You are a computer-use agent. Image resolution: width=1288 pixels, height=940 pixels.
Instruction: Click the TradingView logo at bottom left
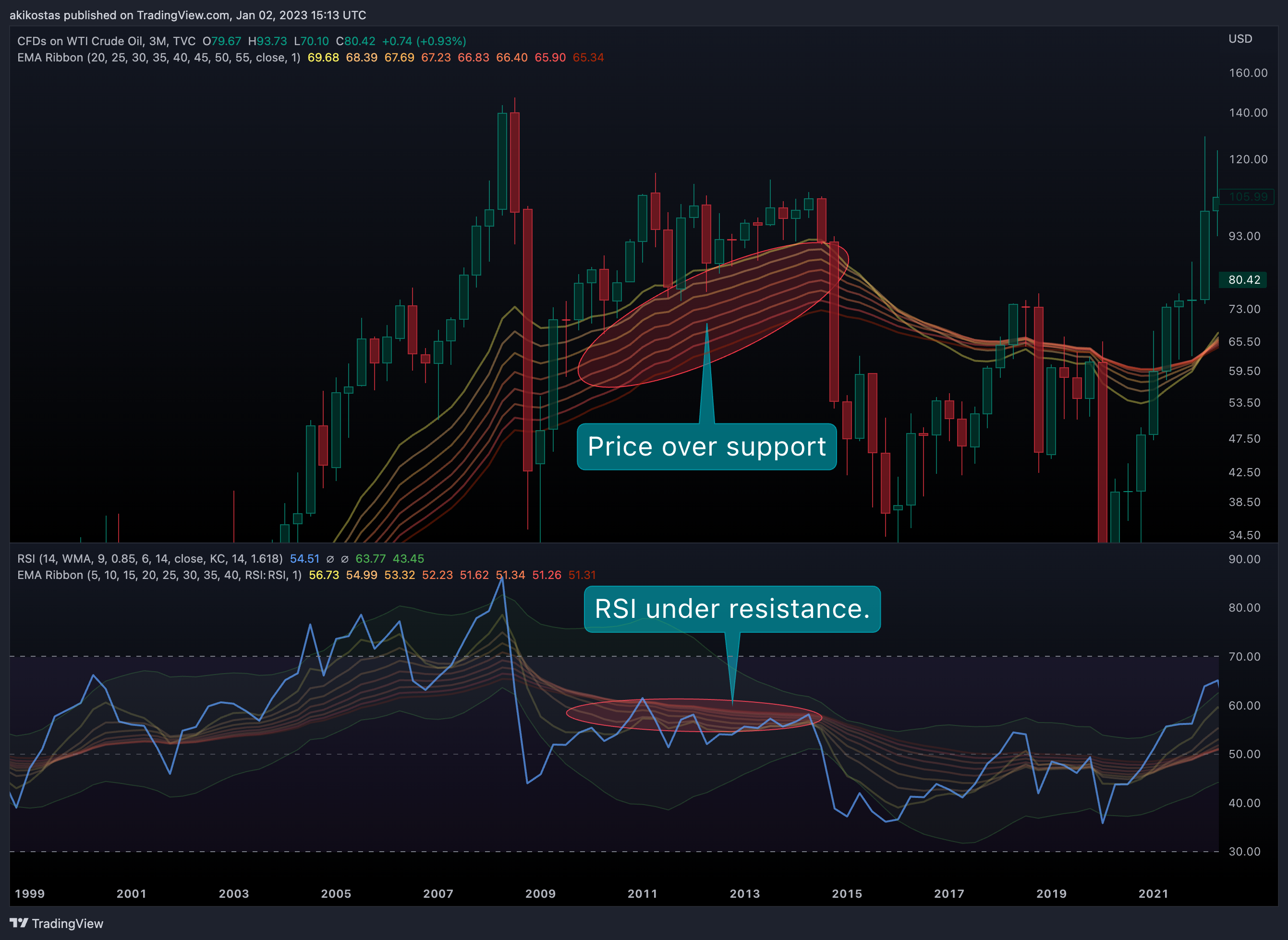[x=56, y=923]
